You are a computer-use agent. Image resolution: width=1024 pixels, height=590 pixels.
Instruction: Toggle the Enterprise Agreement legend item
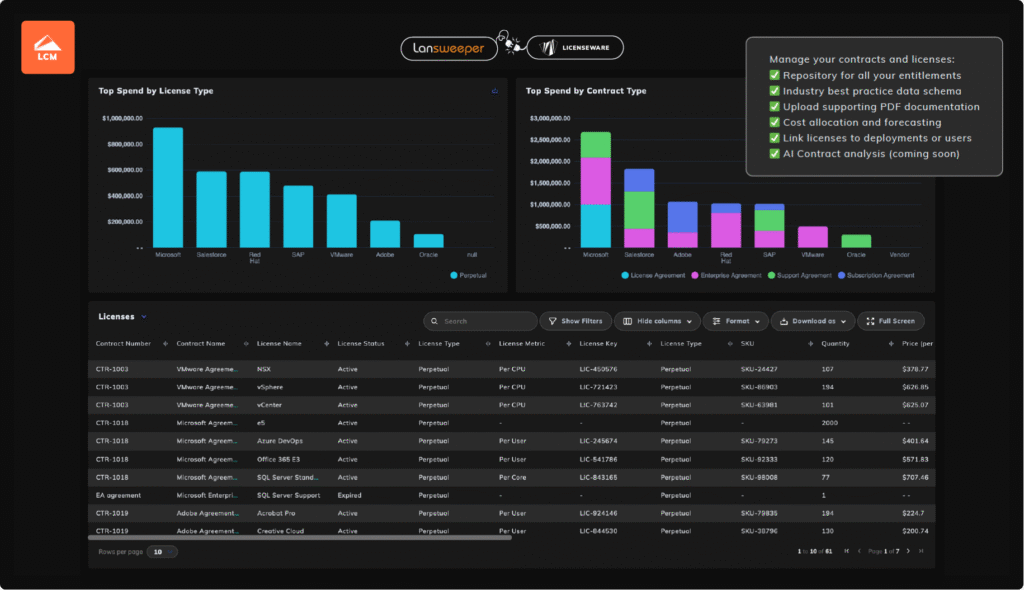point(726,276)
